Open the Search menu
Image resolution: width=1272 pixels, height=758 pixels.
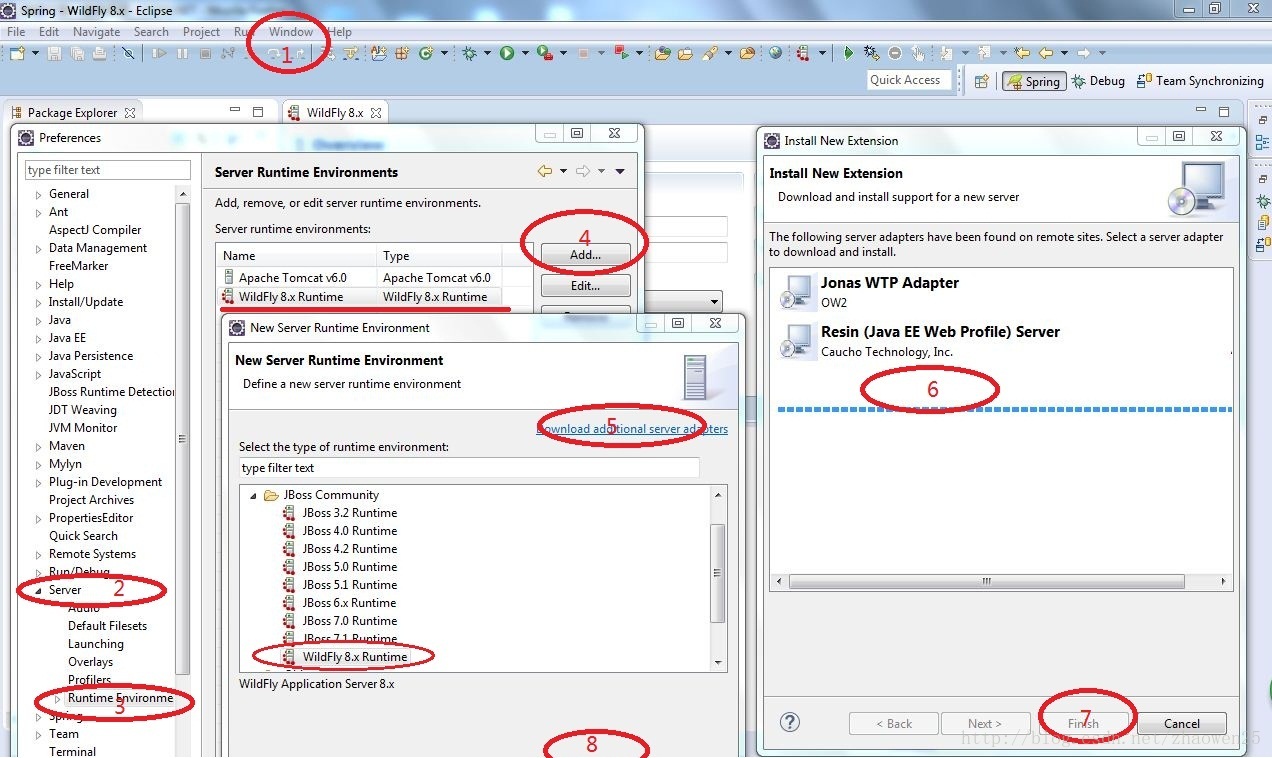(151, 32)
